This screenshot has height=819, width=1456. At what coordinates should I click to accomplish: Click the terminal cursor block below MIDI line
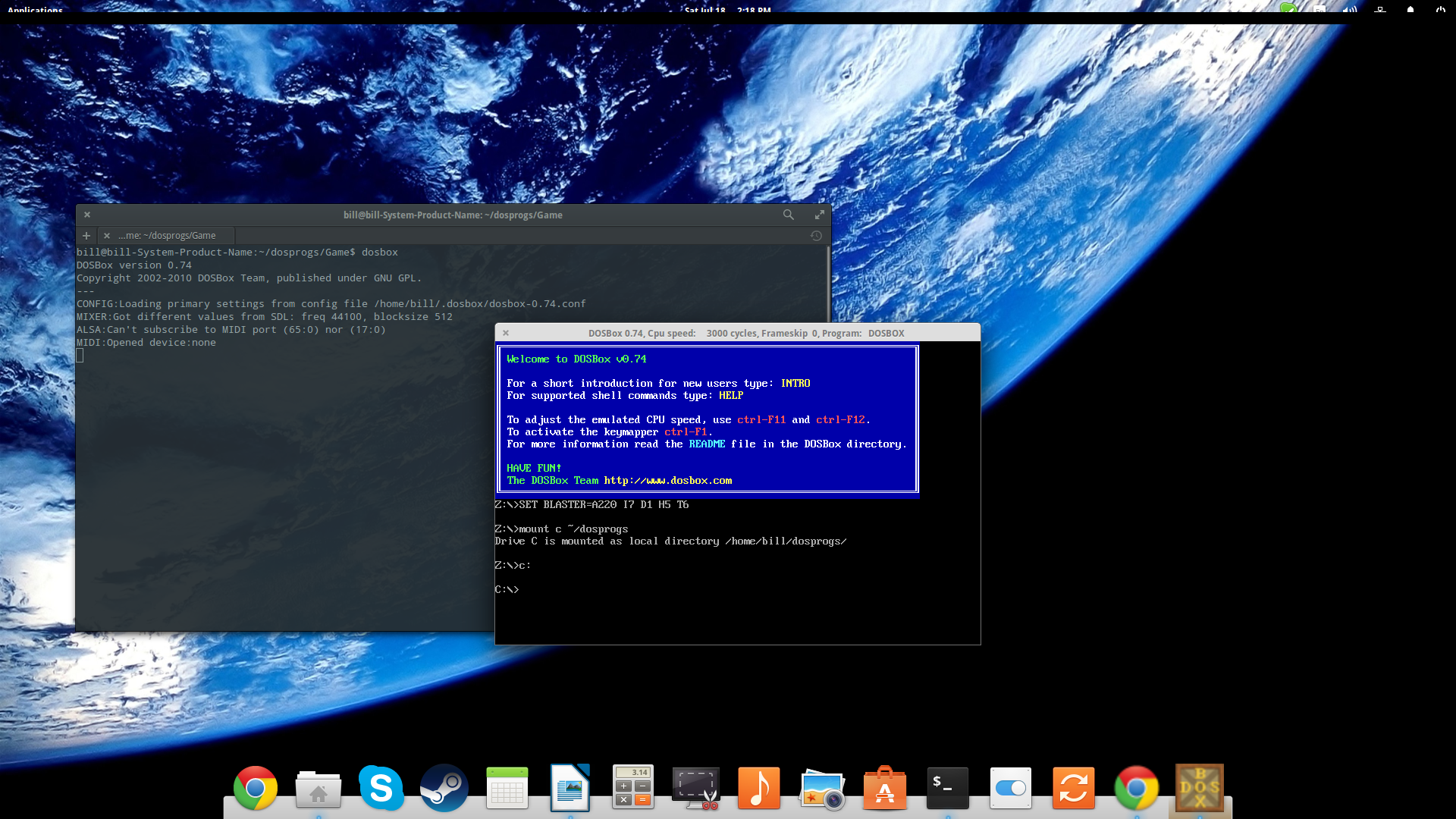[x=80, y=356]
